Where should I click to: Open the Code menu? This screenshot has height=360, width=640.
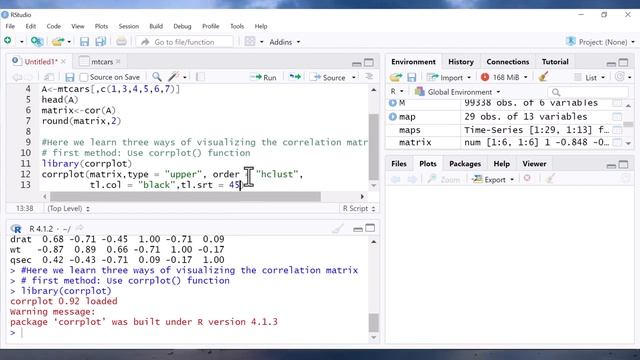53,26
